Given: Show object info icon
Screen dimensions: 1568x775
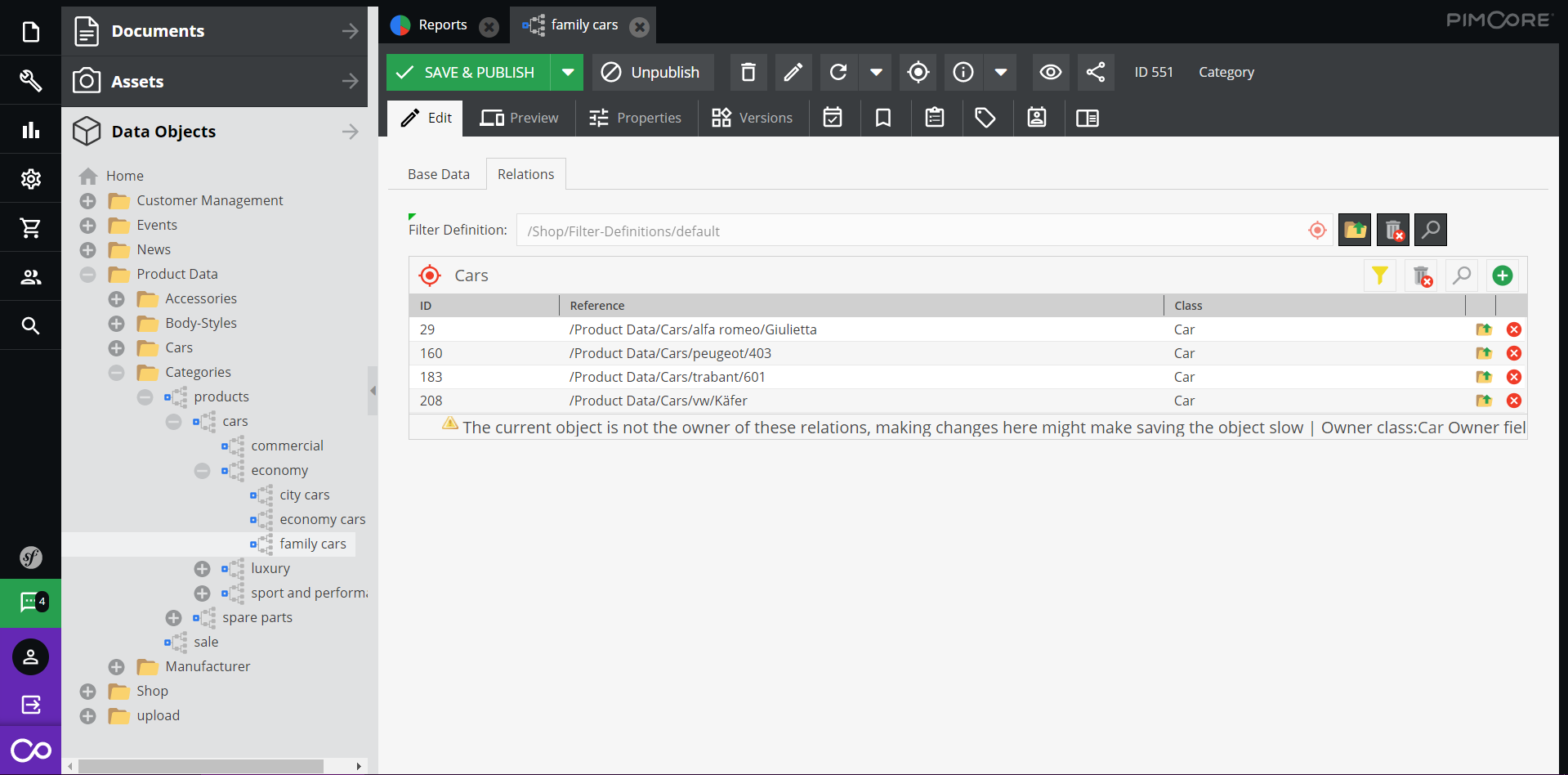Looking at the screenshot, I should [x=963, y=72].
